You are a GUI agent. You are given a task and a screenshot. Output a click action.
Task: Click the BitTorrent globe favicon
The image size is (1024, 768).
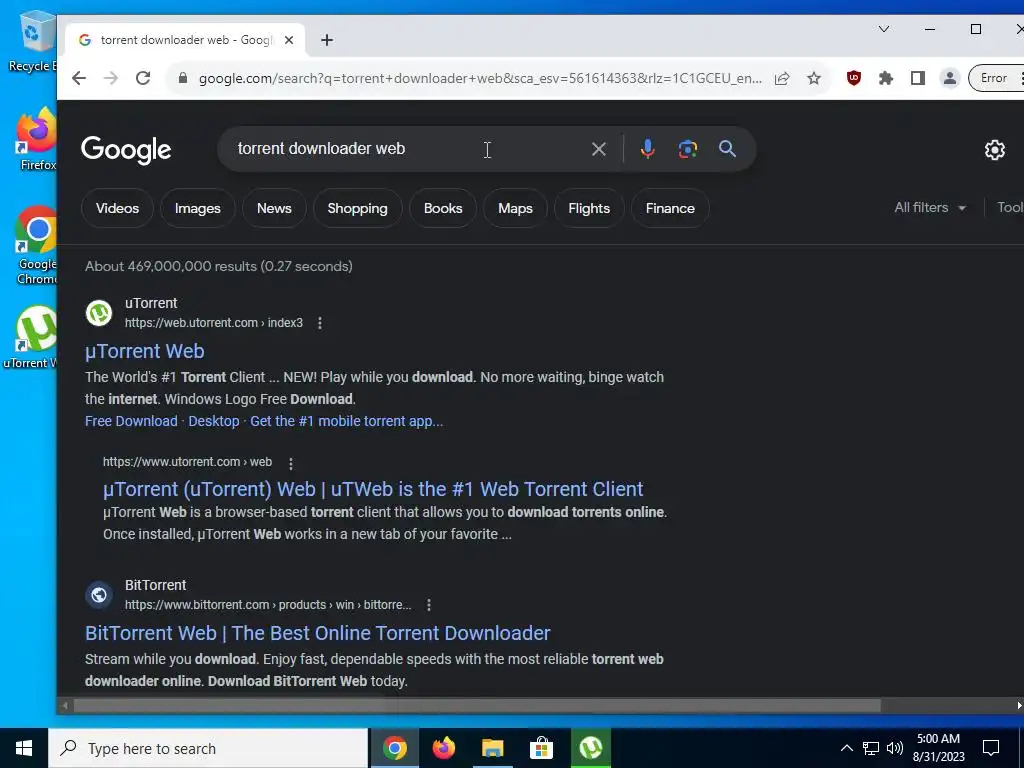pyautogui.click(x=99, y=595)
